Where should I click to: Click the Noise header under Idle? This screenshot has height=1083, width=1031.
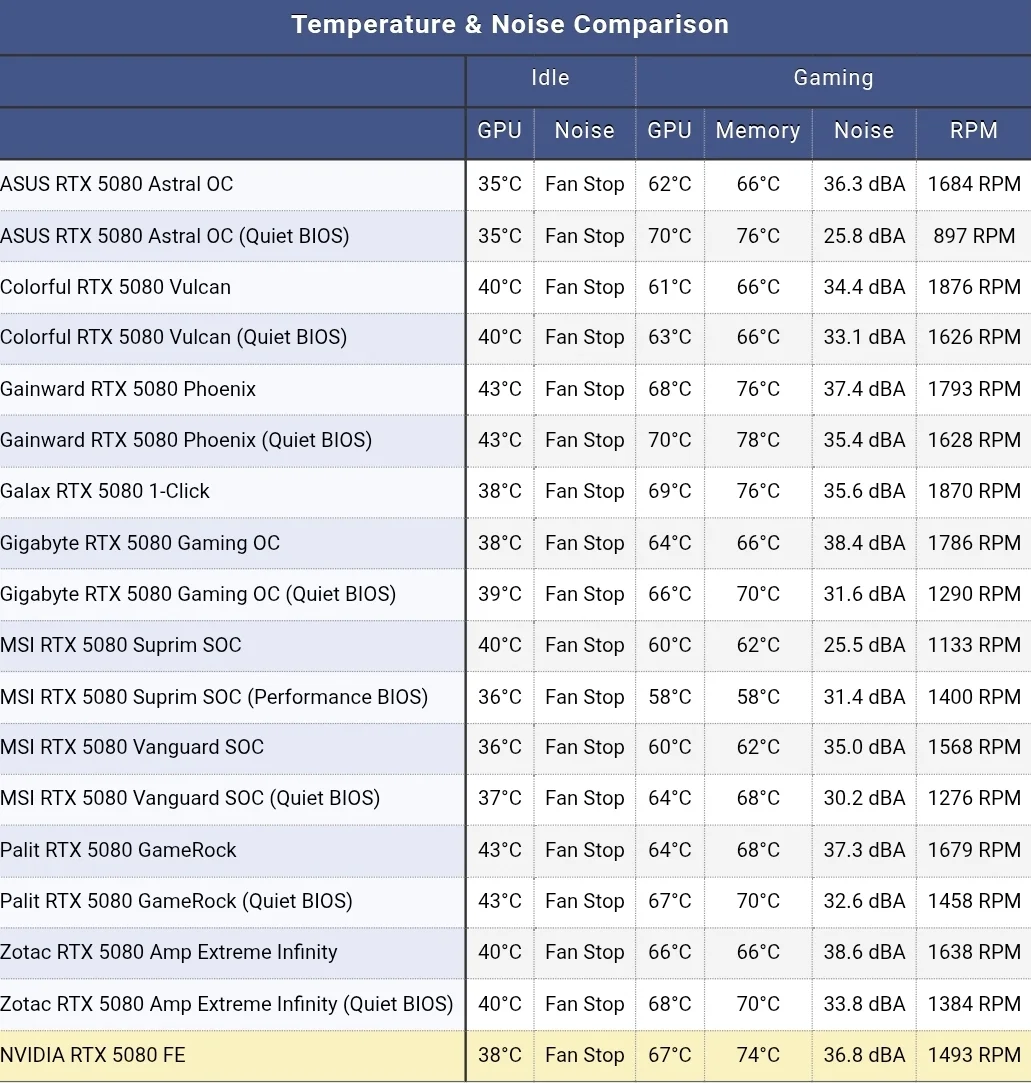coord(584,131)
